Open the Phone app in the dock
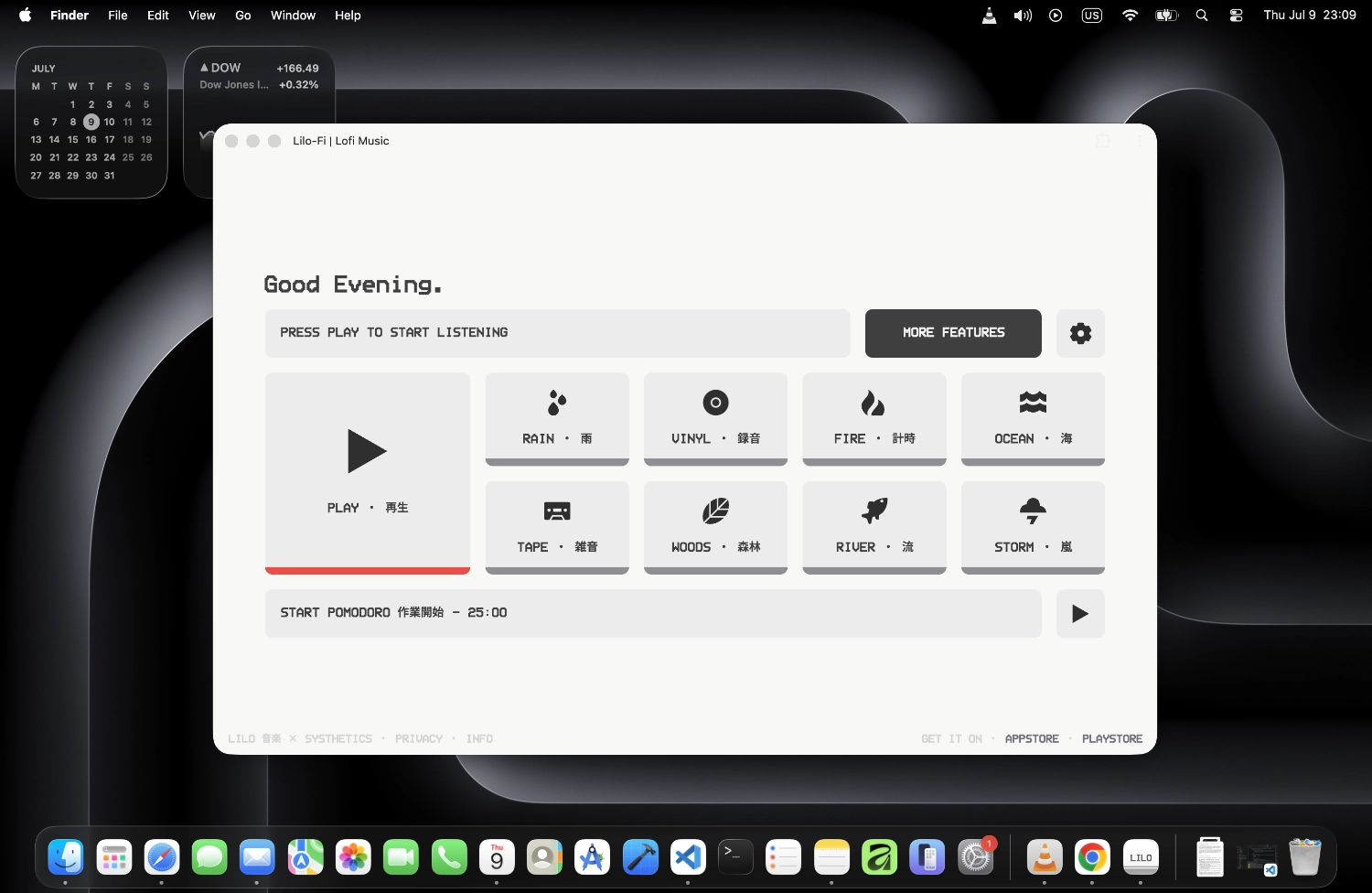The image size is (1372, 893). 449,857
